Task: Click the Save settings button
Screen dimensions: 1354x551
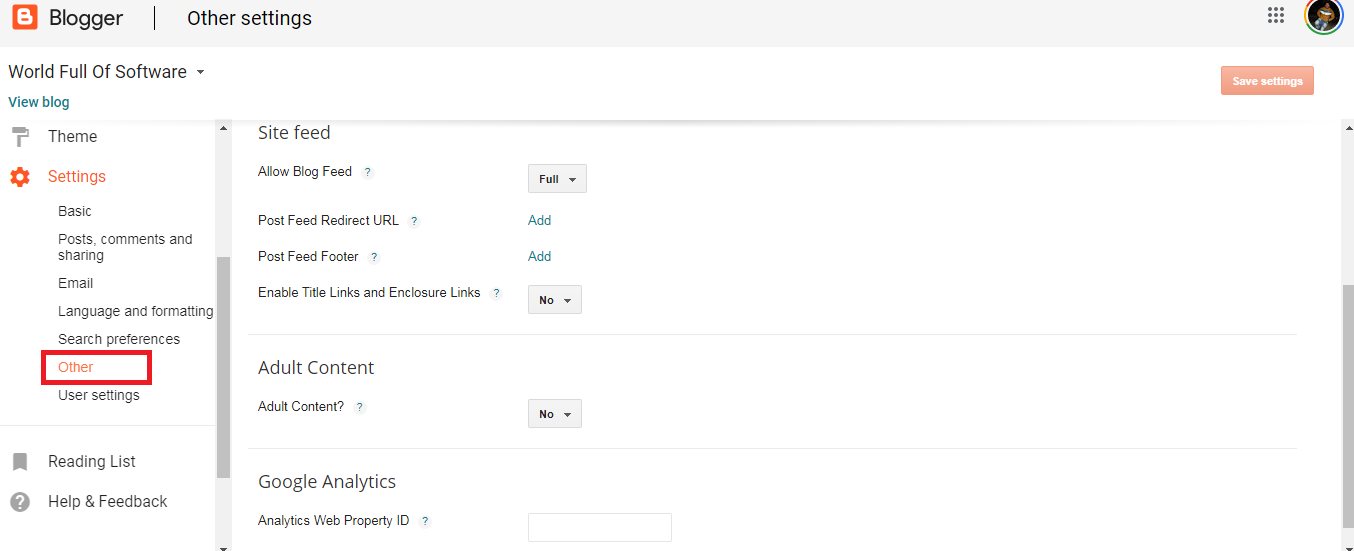Action: point(1267,81)
